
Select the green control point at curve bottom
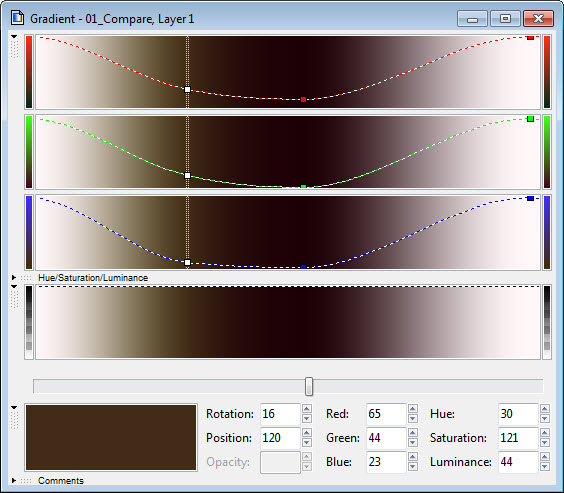[303, 187]
